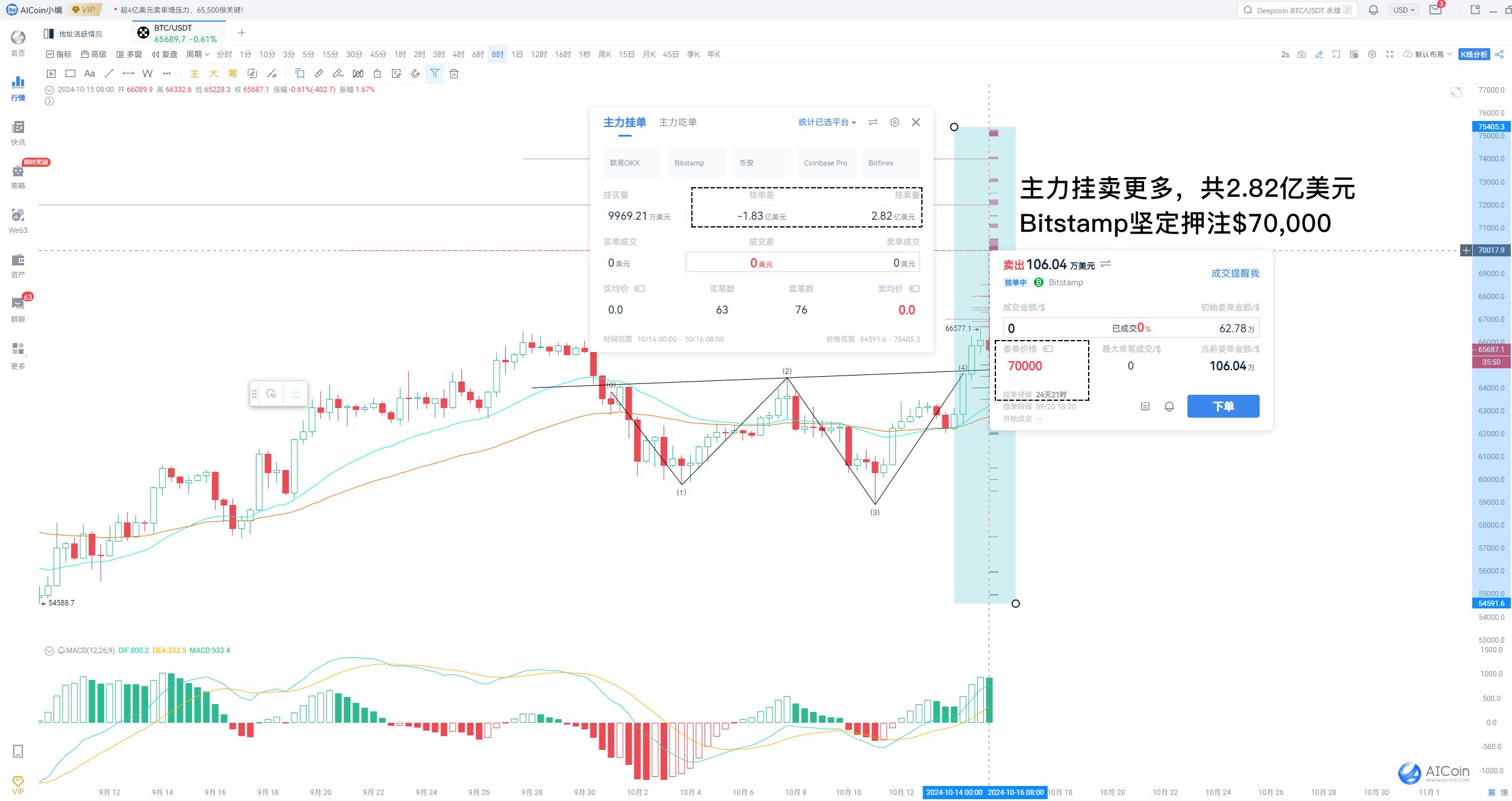Open the 快讯 news sidebar icon
Screen dimensions: 1512x801
tap(18, 133)
